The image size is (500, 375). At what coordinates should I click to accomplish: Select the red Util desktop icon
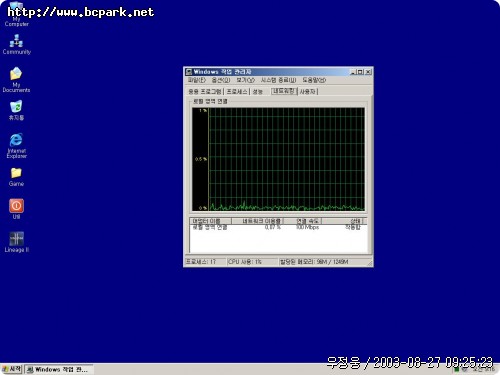click(x=16, y=209)
